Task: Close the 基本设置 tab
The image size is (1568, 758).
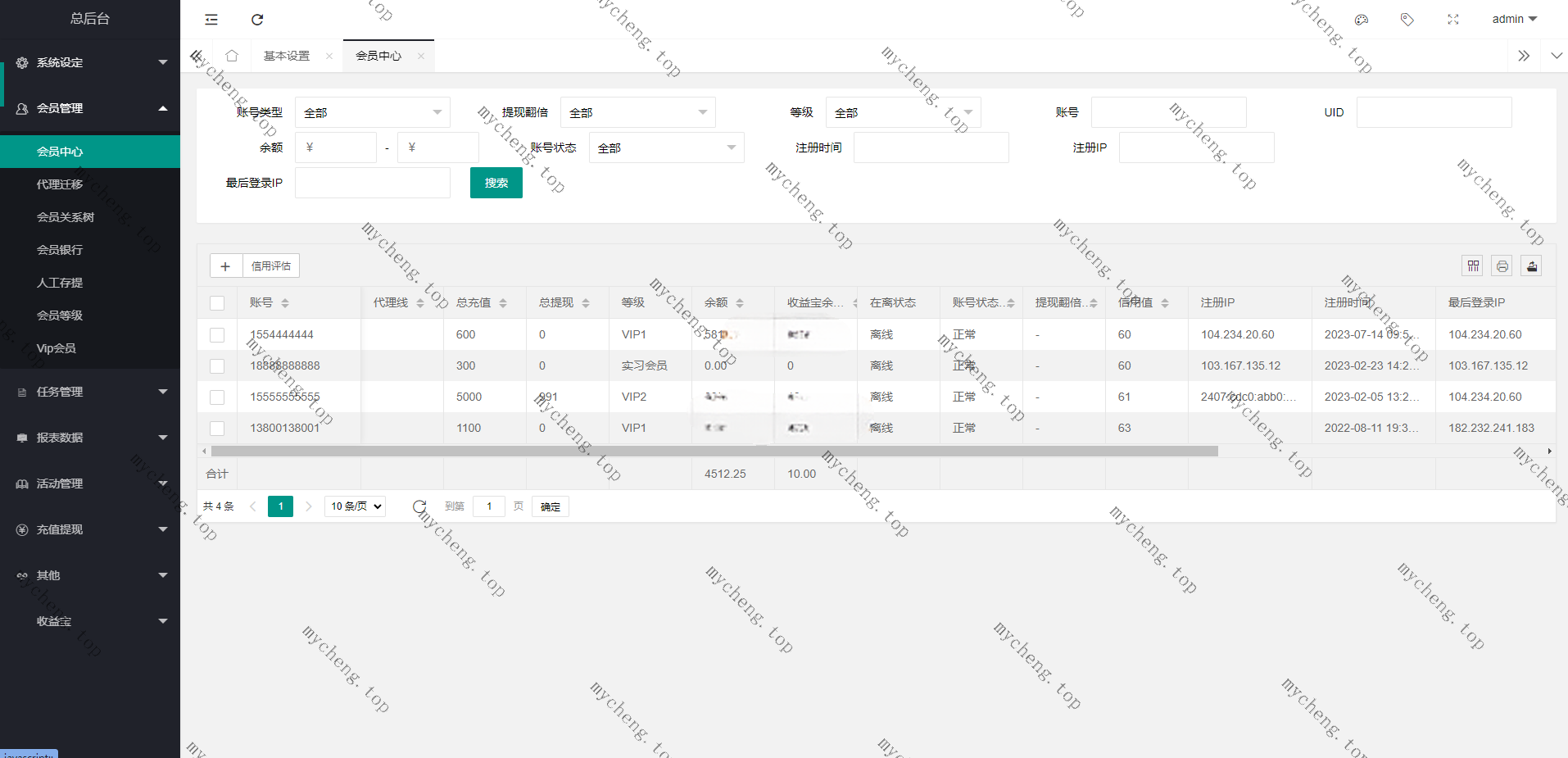Action: [329, 56]
